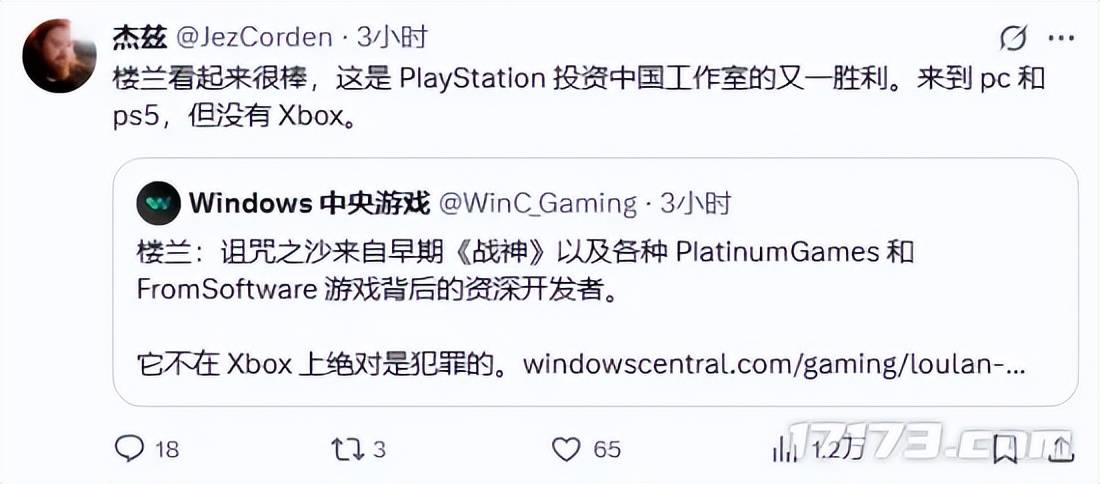Click the quoted tweet's 3小时 timestamp
1100x484 pixels.
point(696,204)
